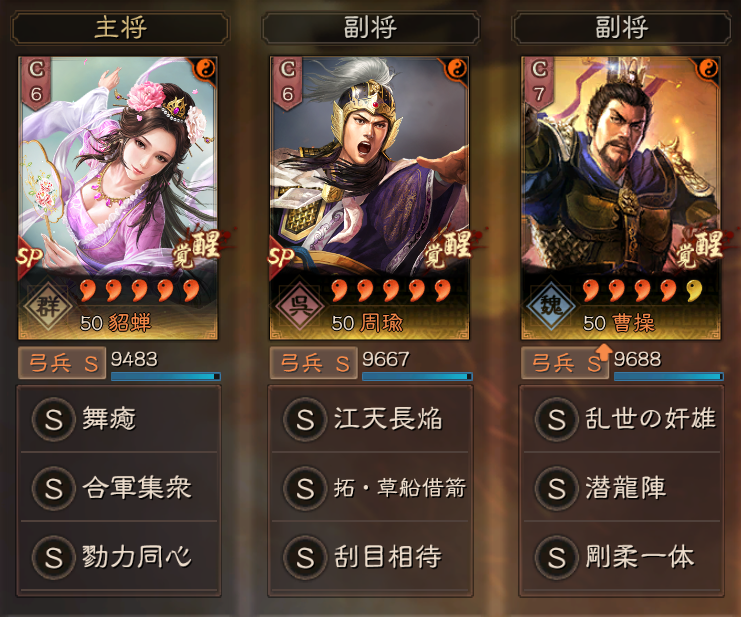Viewport: 741px width, 617px height.
Task: Open the 拓・草船借箭 skill
Action: coord(370,488)
